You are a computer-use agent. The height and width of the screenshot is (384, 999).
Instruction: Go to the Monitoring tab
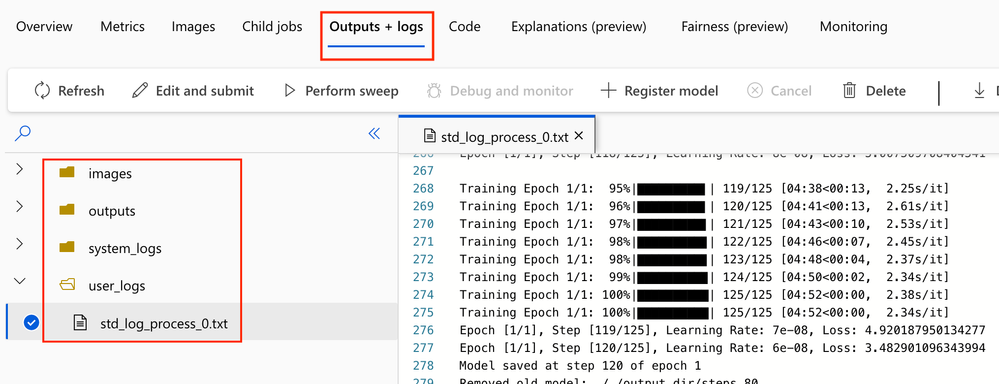coord(853,27)
